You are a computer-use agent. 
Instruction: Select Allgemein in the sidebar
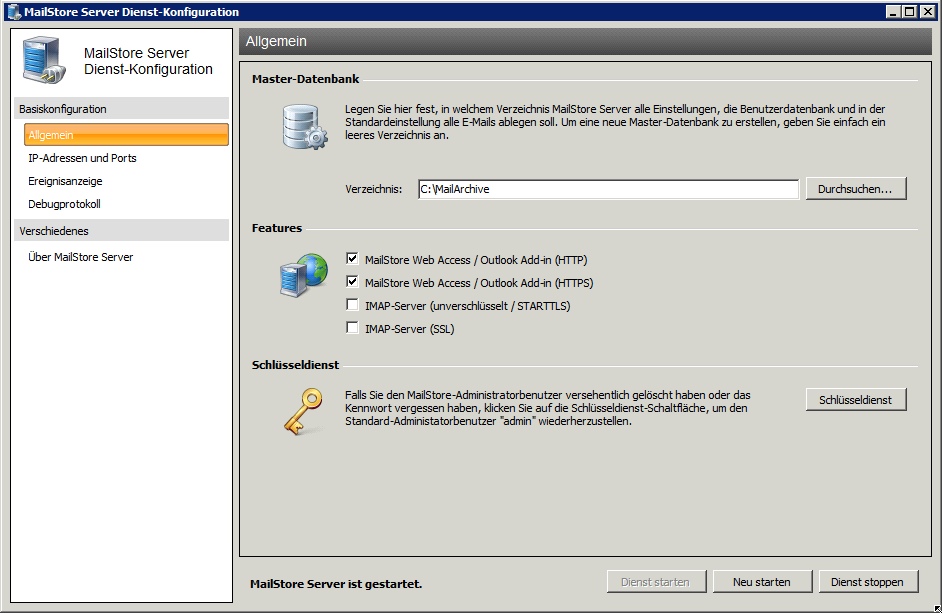coord(126,135)
